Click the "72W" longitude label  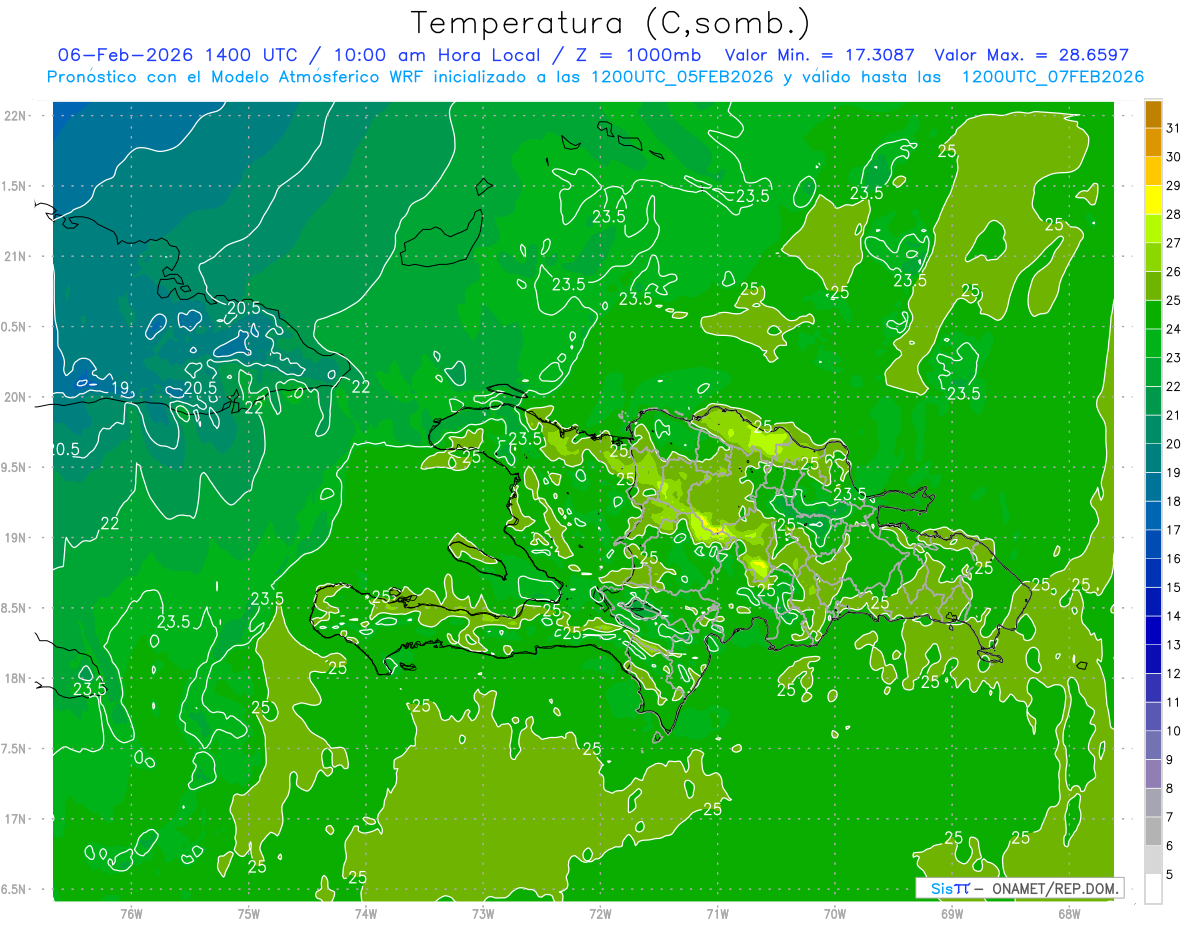(x=600, y=914)
